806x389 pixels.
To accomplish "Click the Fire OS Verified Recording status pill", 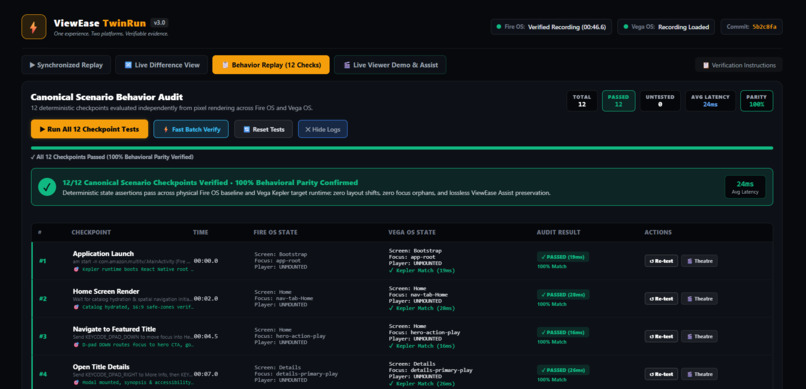I will point(551,27).
